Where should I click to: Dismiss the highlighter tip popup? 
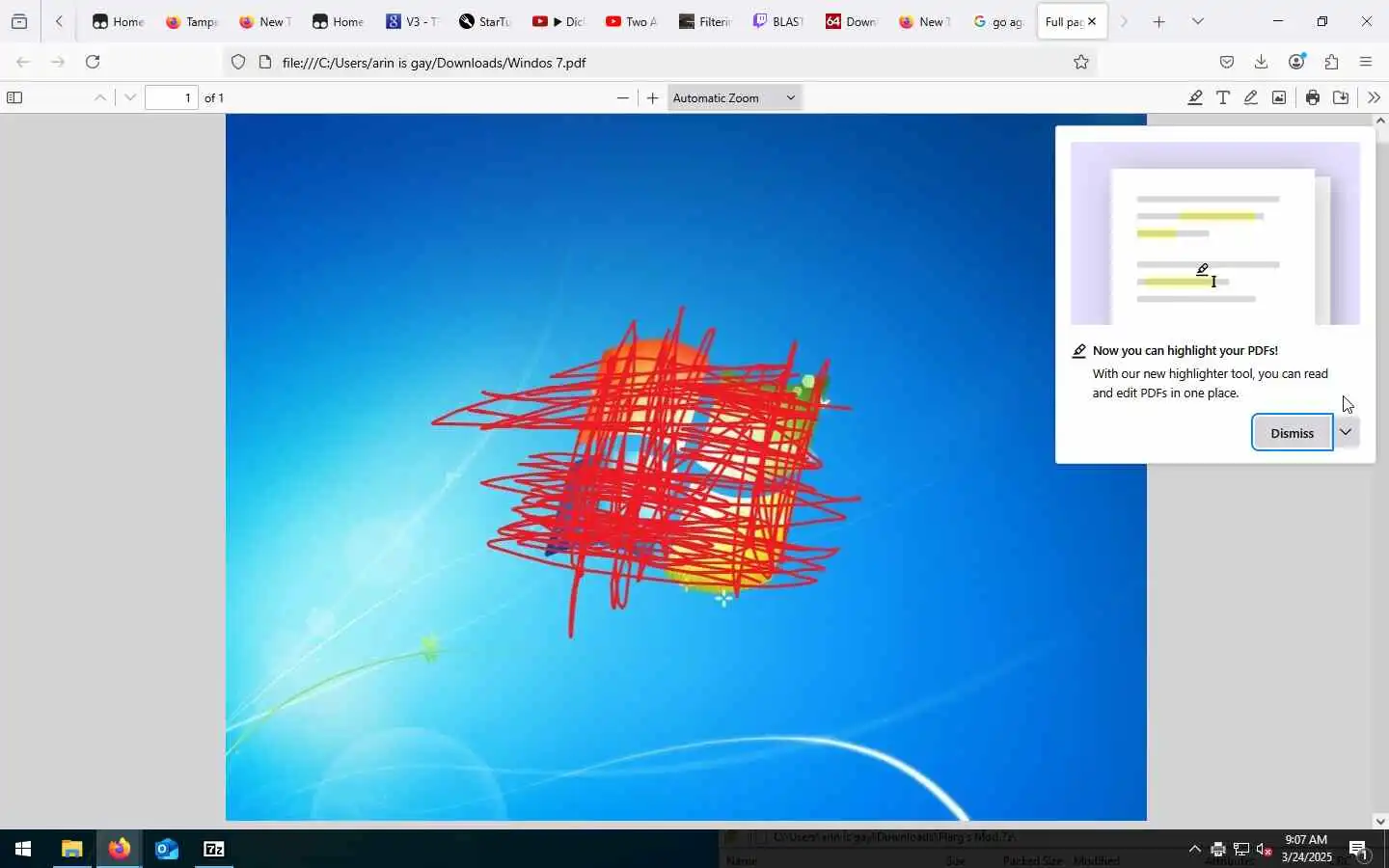click(1292, 433)
